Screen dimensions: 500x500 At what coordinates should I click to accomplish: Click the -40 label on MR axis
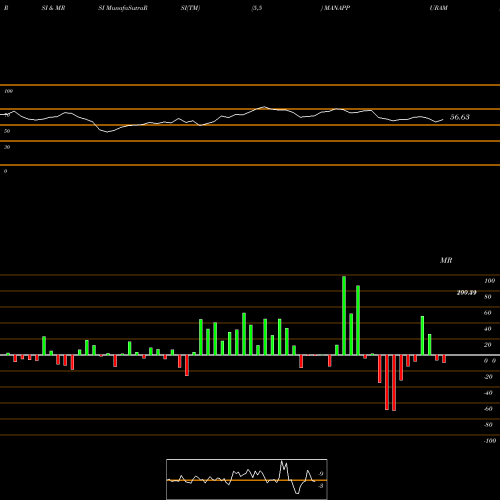(x=488, y=393)
